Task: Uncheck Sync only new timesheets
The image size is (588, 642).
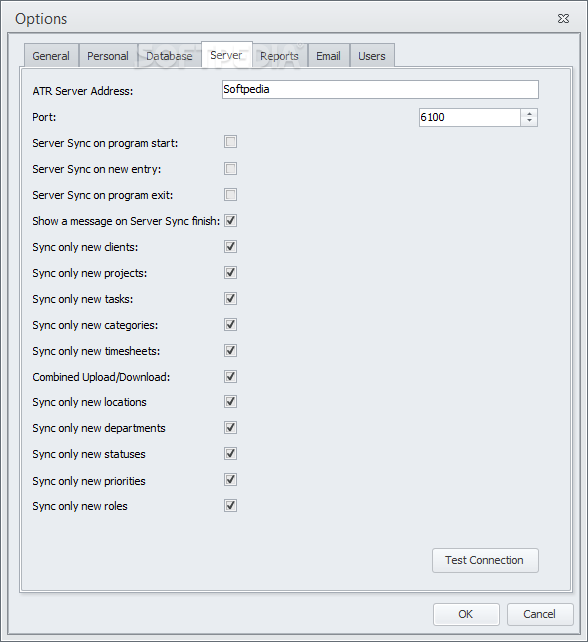Action: point(231,350)
